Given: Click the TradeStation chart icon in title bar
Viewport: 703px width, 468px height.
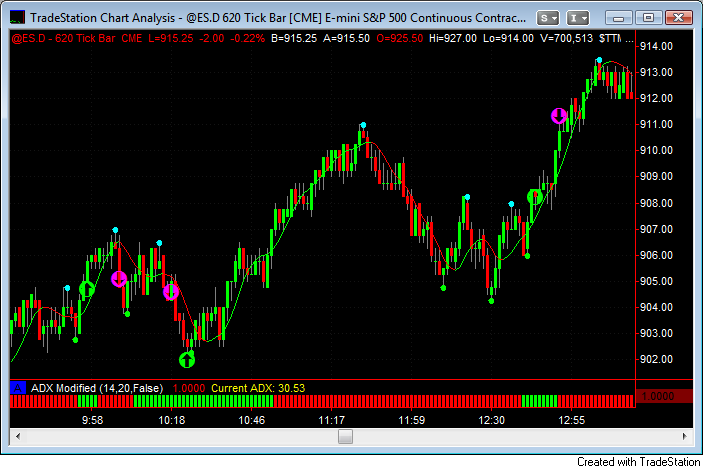Looking at the screenshot, I should click(x=17, y=17).
